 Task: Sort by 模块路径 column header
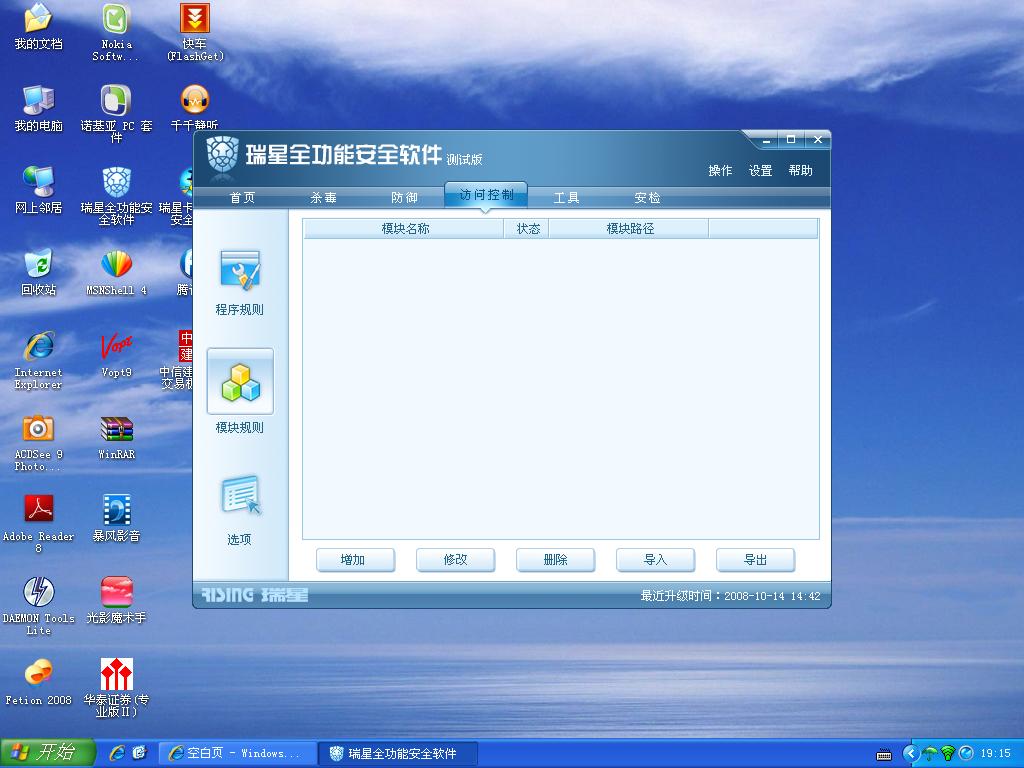(x=630, y=229)
